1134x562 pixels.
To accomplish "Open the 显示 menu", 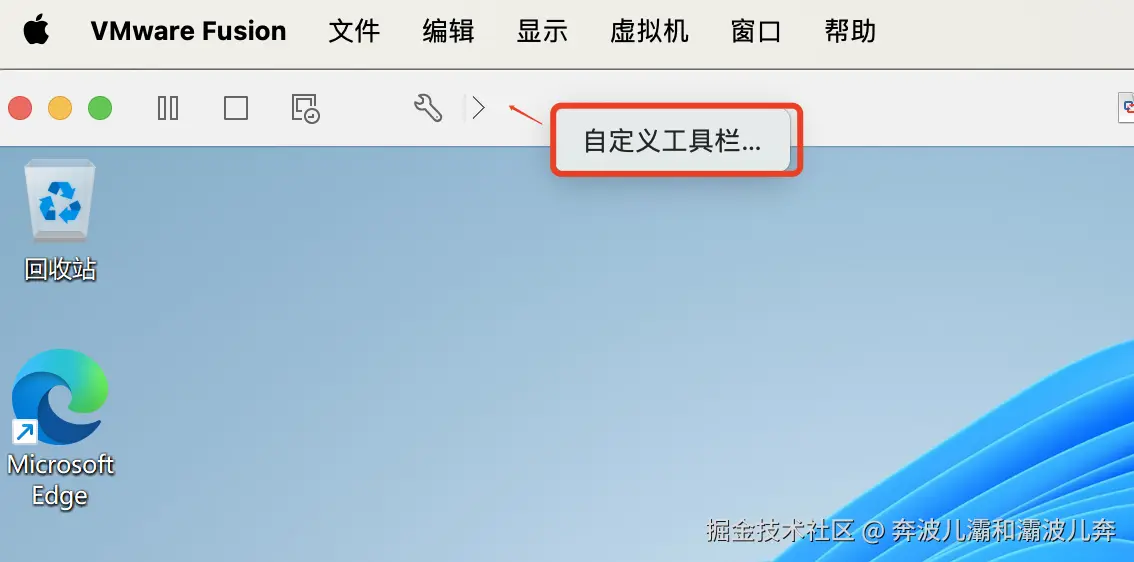I will (542, 31).
